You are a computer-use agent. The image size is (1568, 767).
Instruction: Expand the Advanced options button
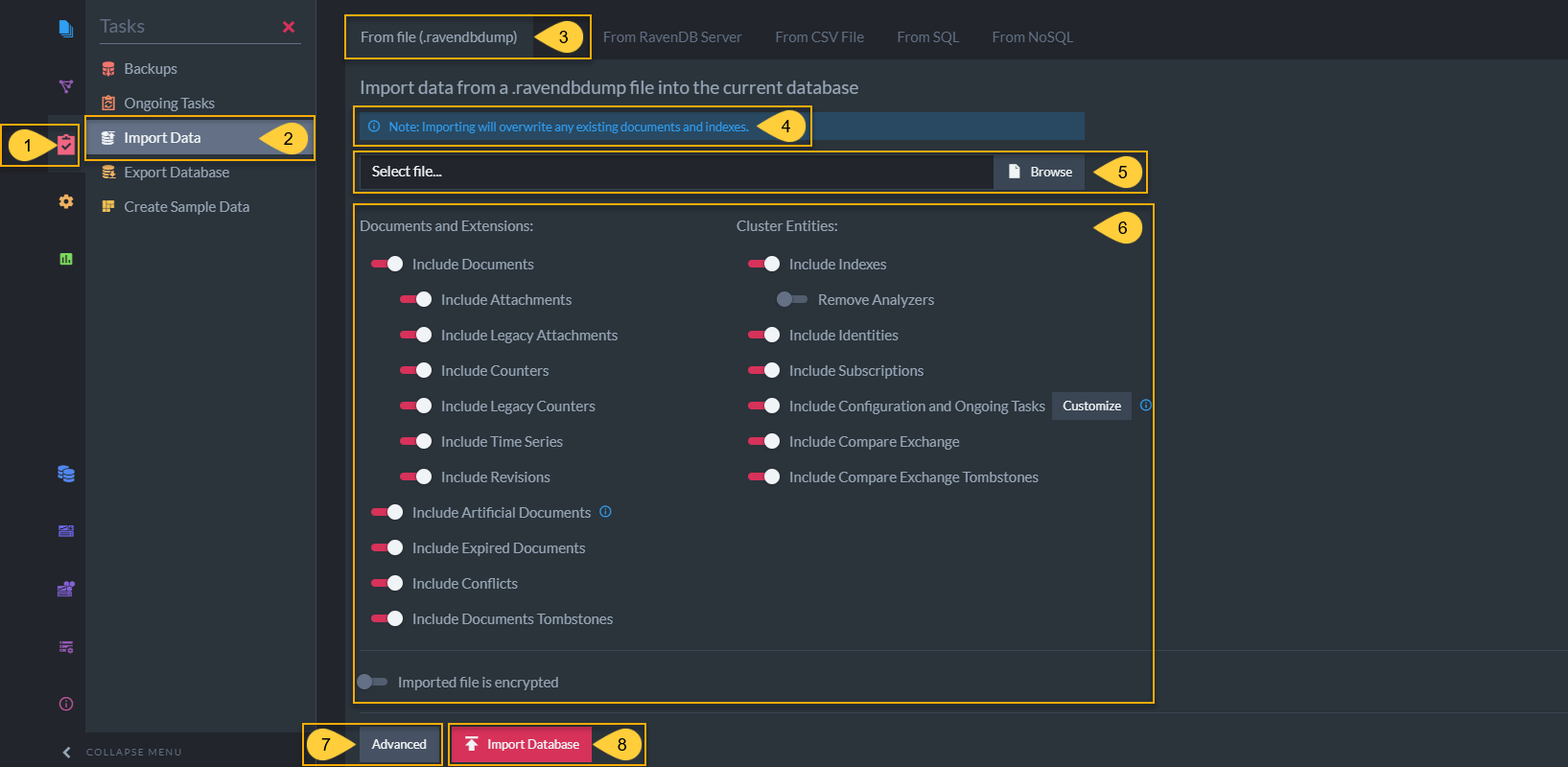(x=399, y=744)
